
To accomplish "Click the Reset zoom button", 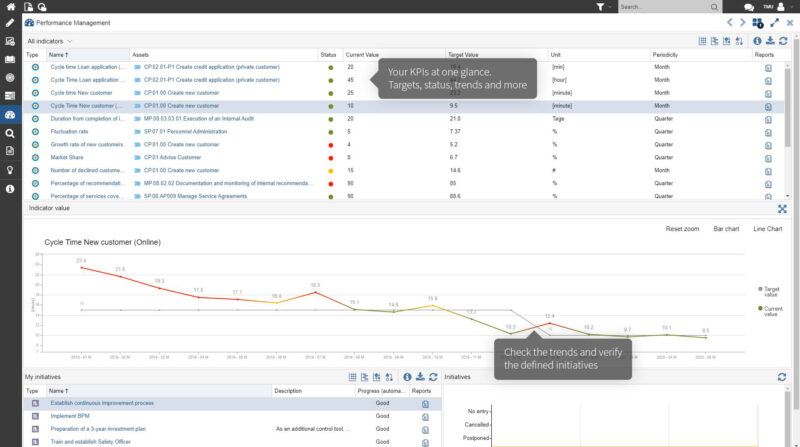I will pyautogui.click(x=683, y=229).
